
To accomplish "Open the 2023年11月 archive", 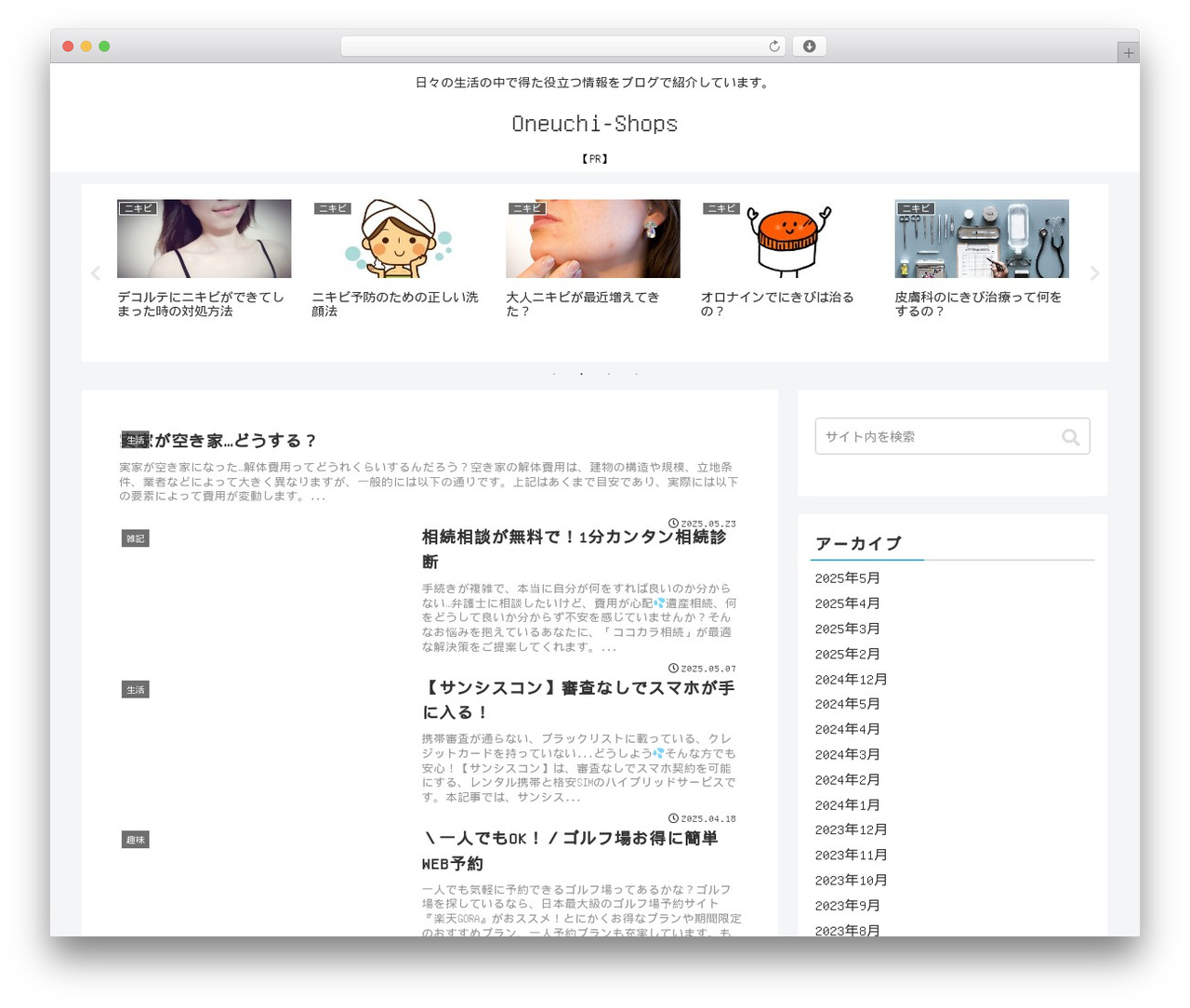I will [851, 855].
